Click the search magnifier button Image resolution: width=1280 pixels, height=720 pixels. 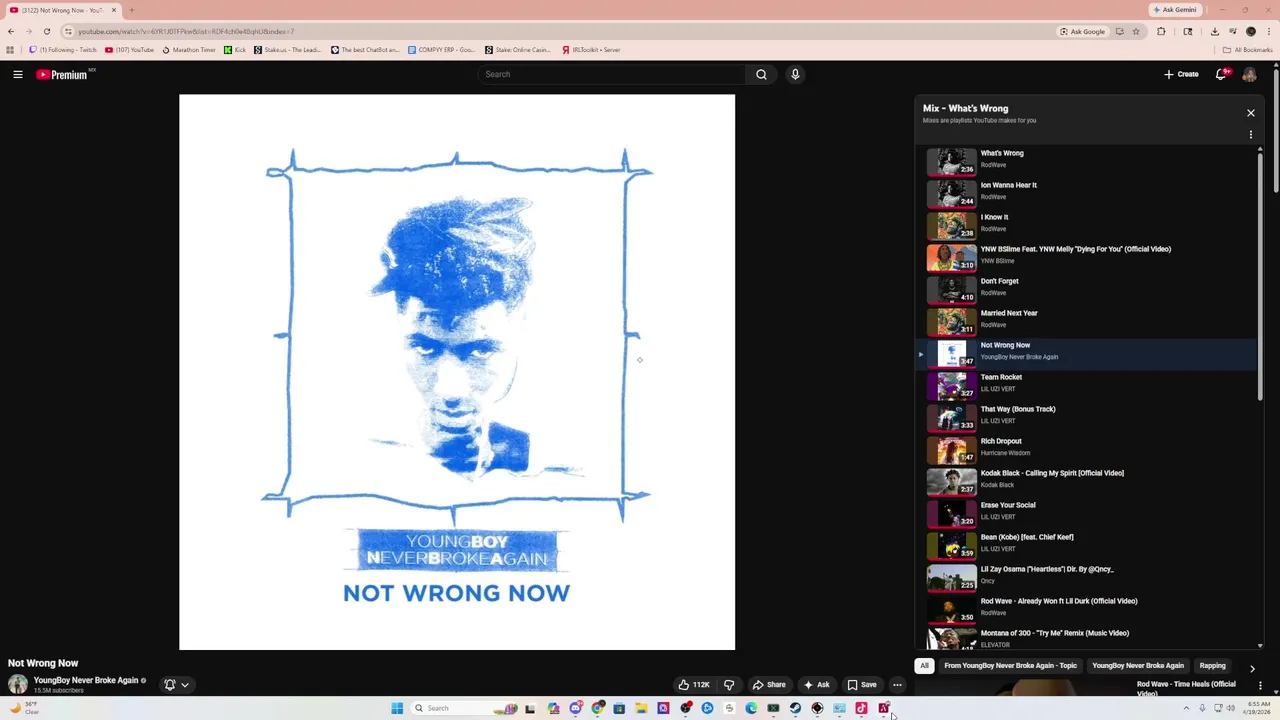tap(761, 74)
